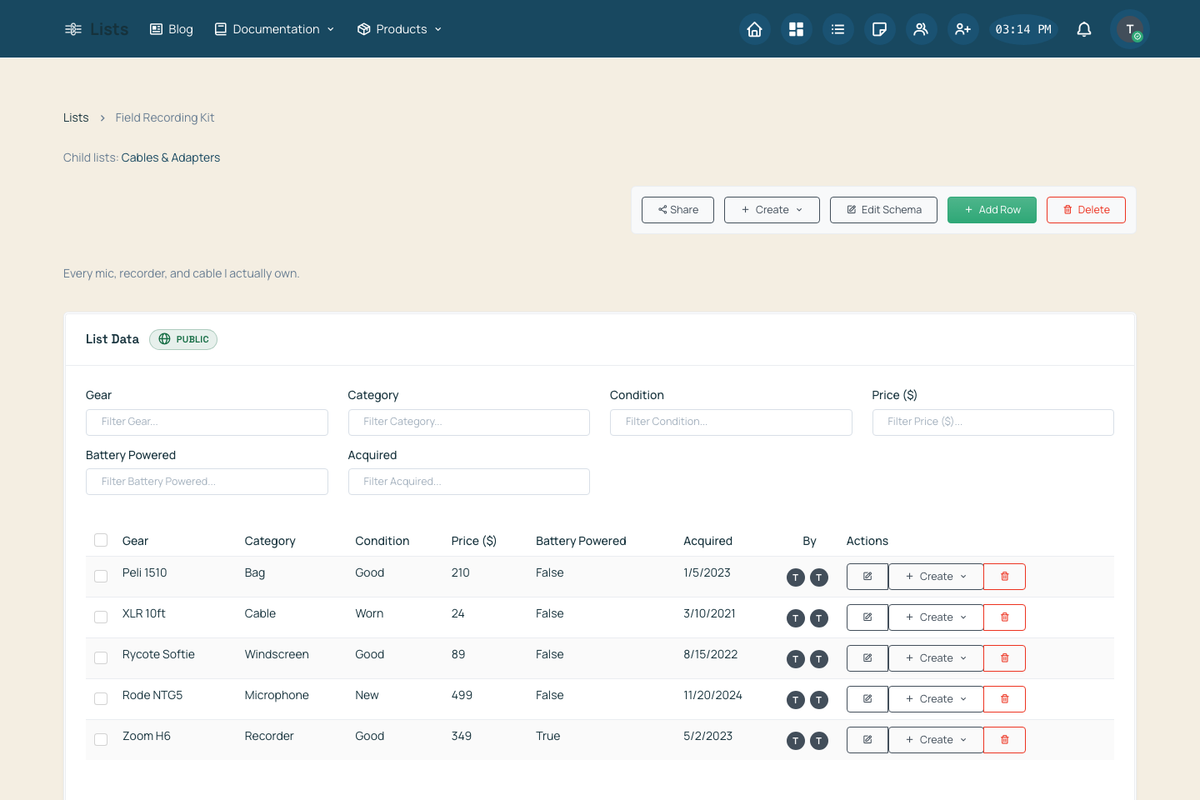The height and width of the screenshot is (800, 1200).
Task: Open the people group icon
Action: coord(921,29)
